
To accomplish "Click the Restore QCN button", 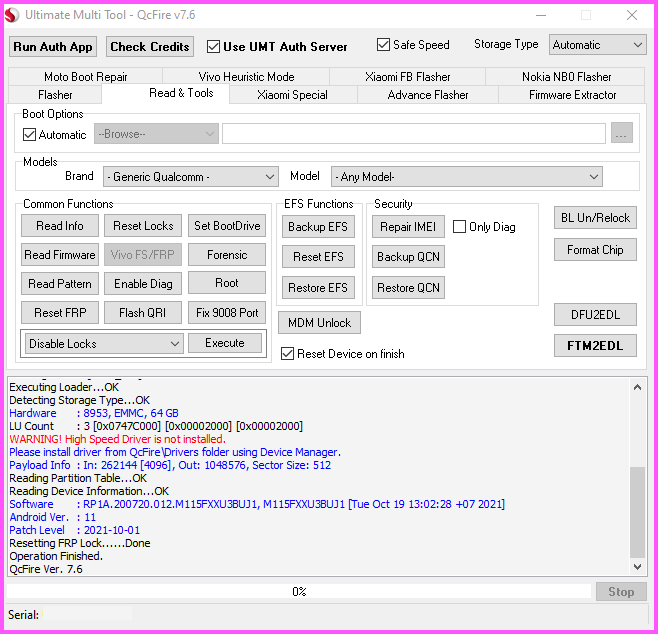I will click(x=408, y=287).
